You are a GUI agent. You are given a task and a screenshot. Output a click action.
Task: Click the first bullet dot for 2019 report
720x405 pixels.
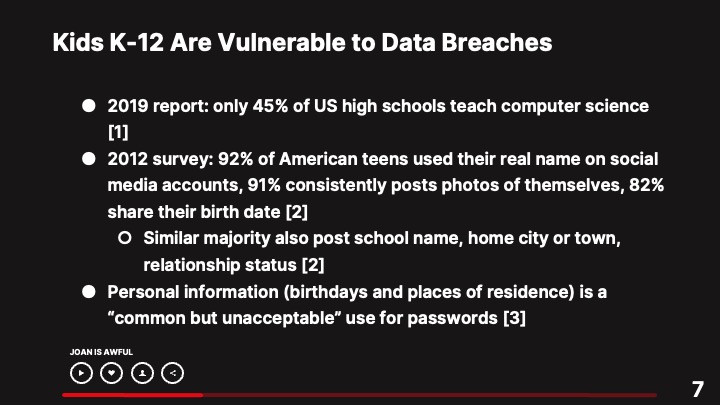88,105
